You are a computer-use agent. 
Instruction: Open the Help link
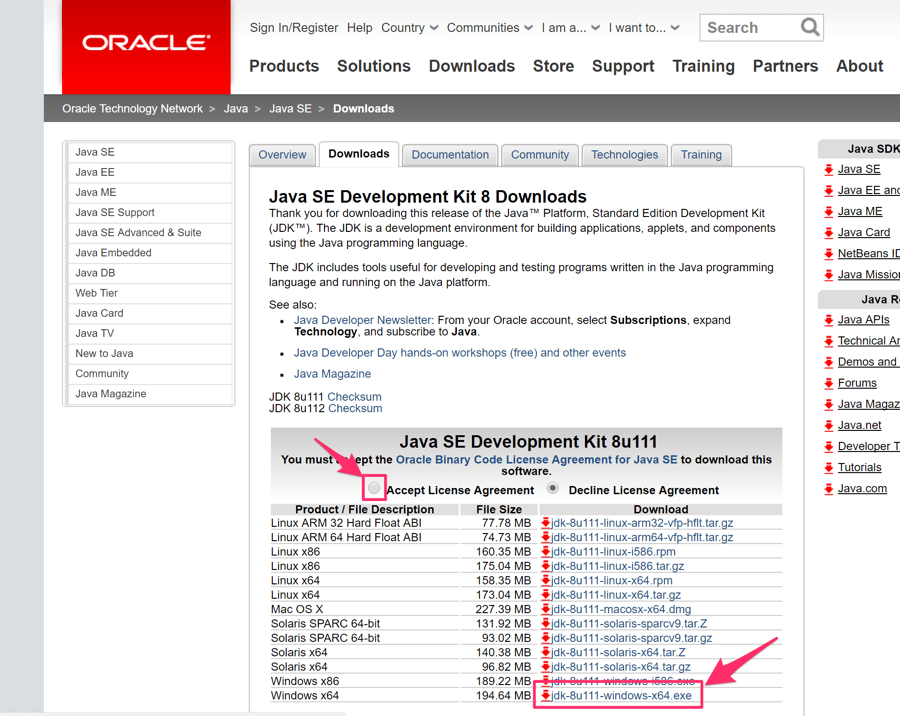pos(359,28)
